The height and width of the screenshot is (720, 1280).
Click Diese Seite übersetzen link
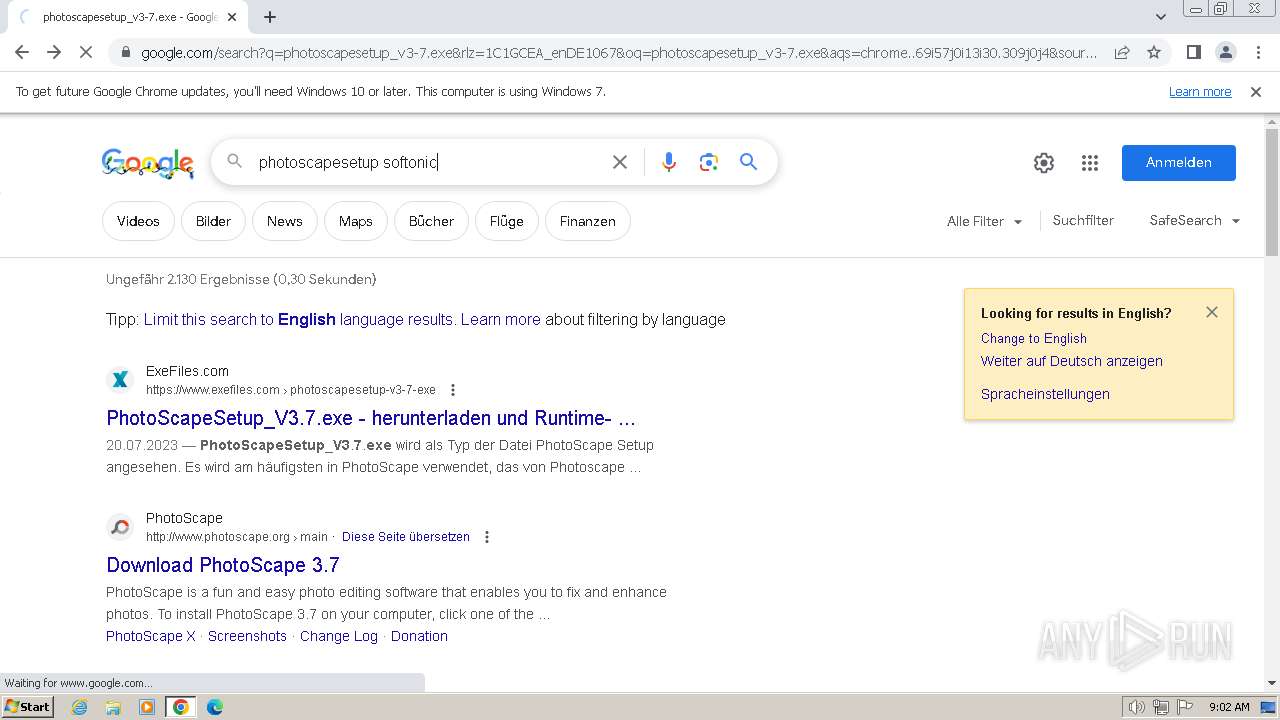[x=406, y=537]
